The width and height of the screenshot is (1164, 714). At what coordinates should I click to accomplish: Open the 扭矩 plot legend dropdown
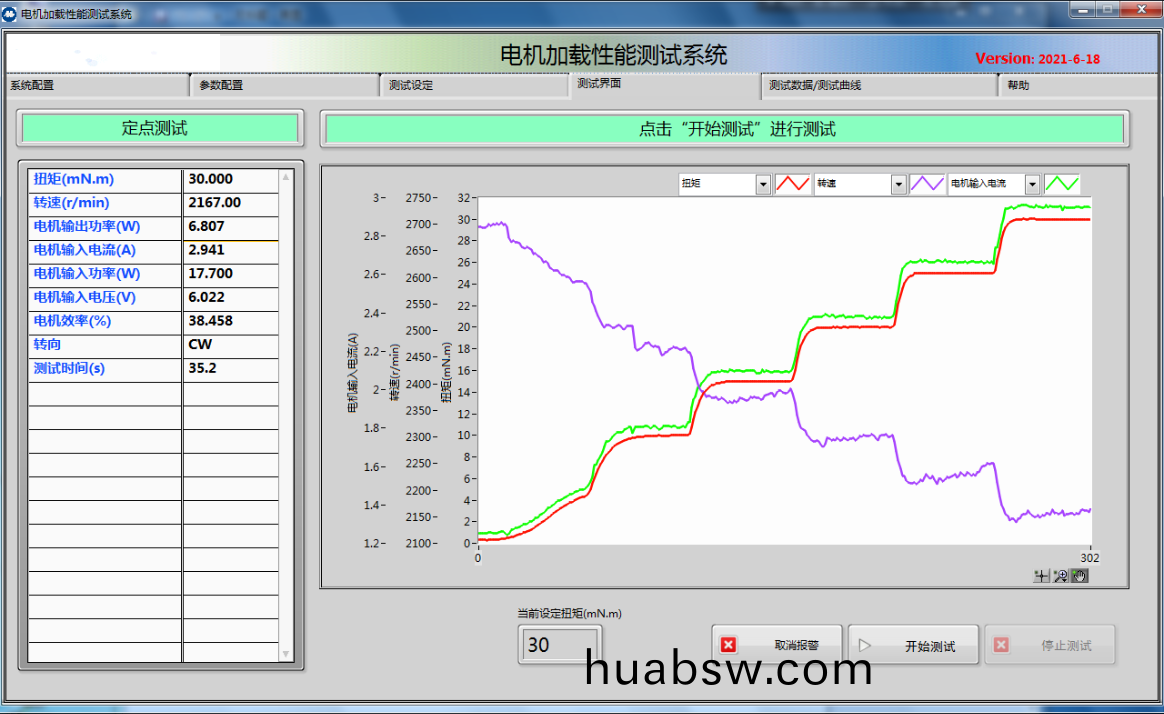pos(763,184)
